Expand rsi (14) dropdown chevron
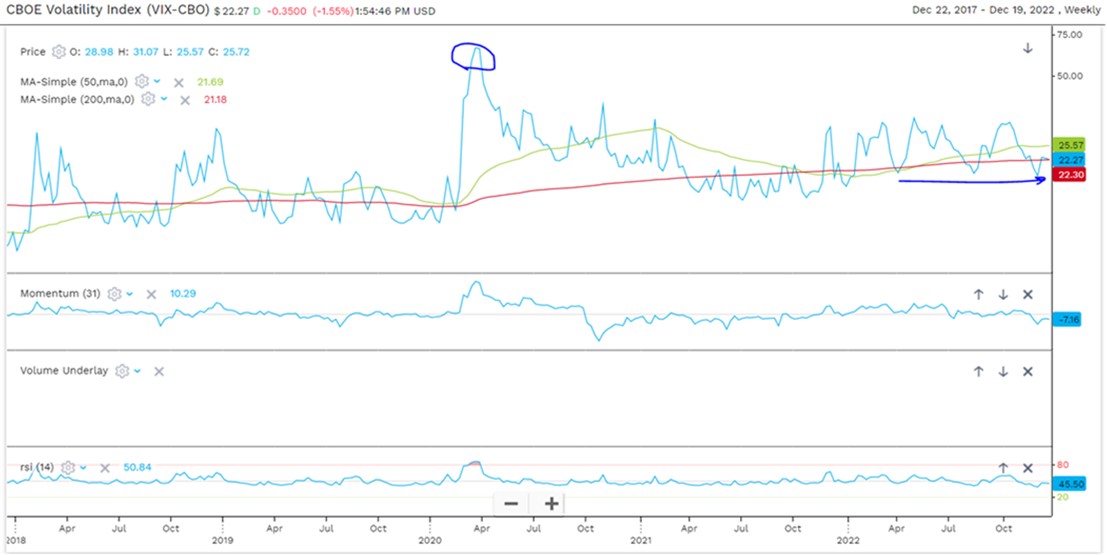 [x=83, y=467]
